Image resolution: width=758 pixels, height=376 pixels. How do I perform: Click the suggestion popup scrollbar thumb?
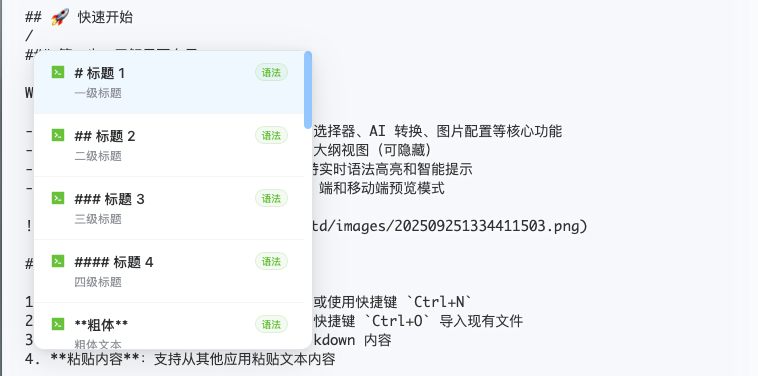coord(308,90)
